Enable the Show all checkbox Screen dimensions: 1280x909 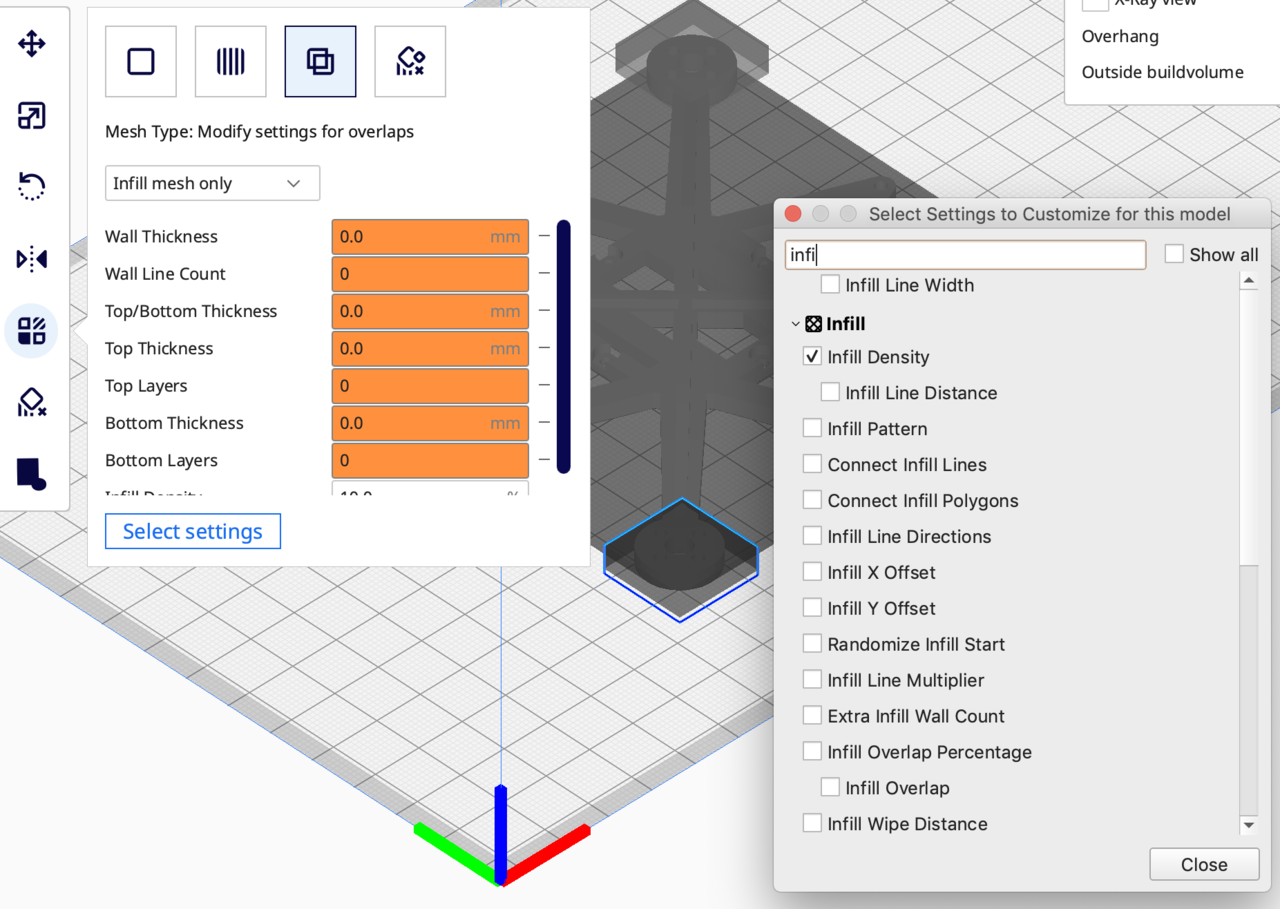click(1174, 255)
